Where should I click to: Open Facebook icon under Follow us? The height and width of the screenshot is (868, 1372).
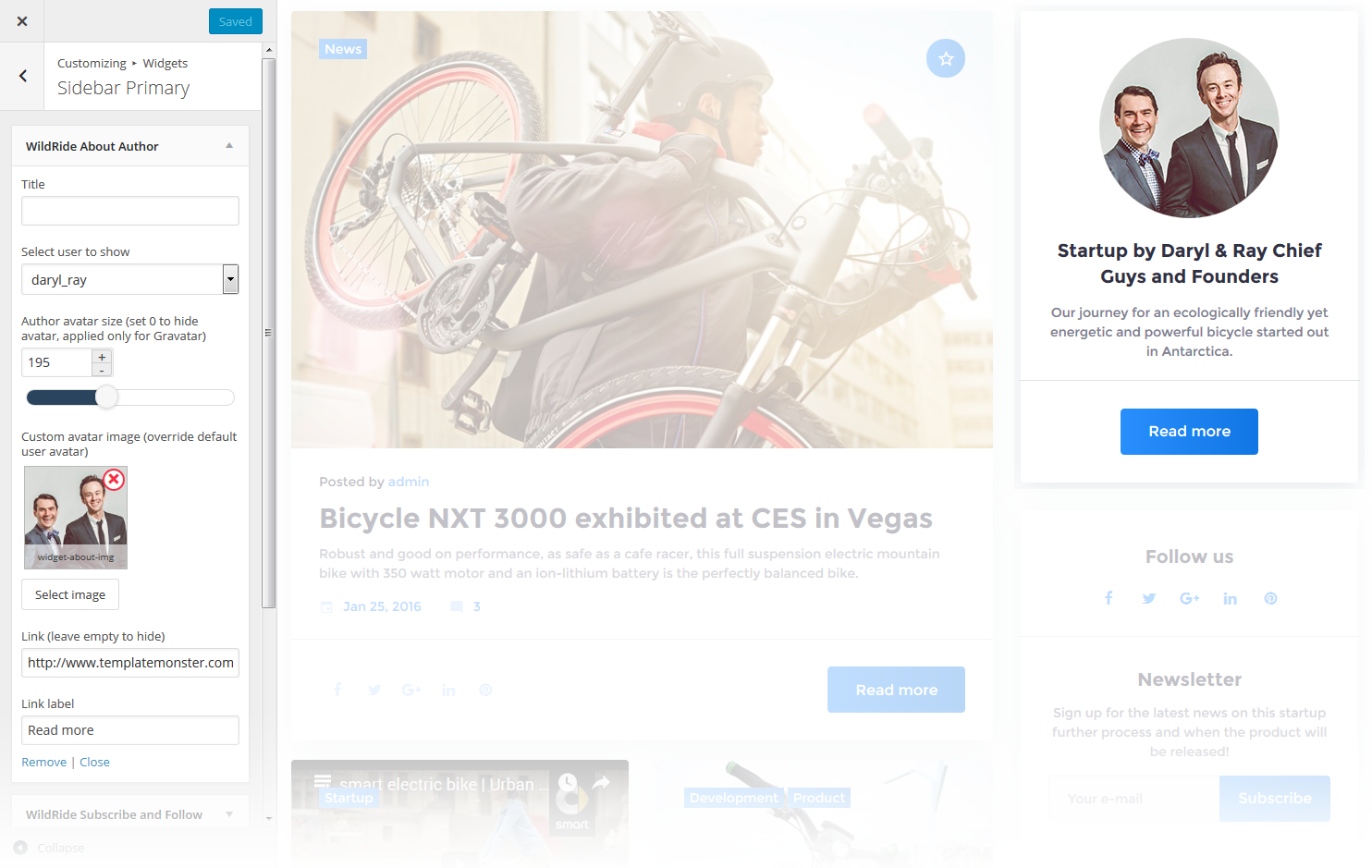[x=1109, y=598]
